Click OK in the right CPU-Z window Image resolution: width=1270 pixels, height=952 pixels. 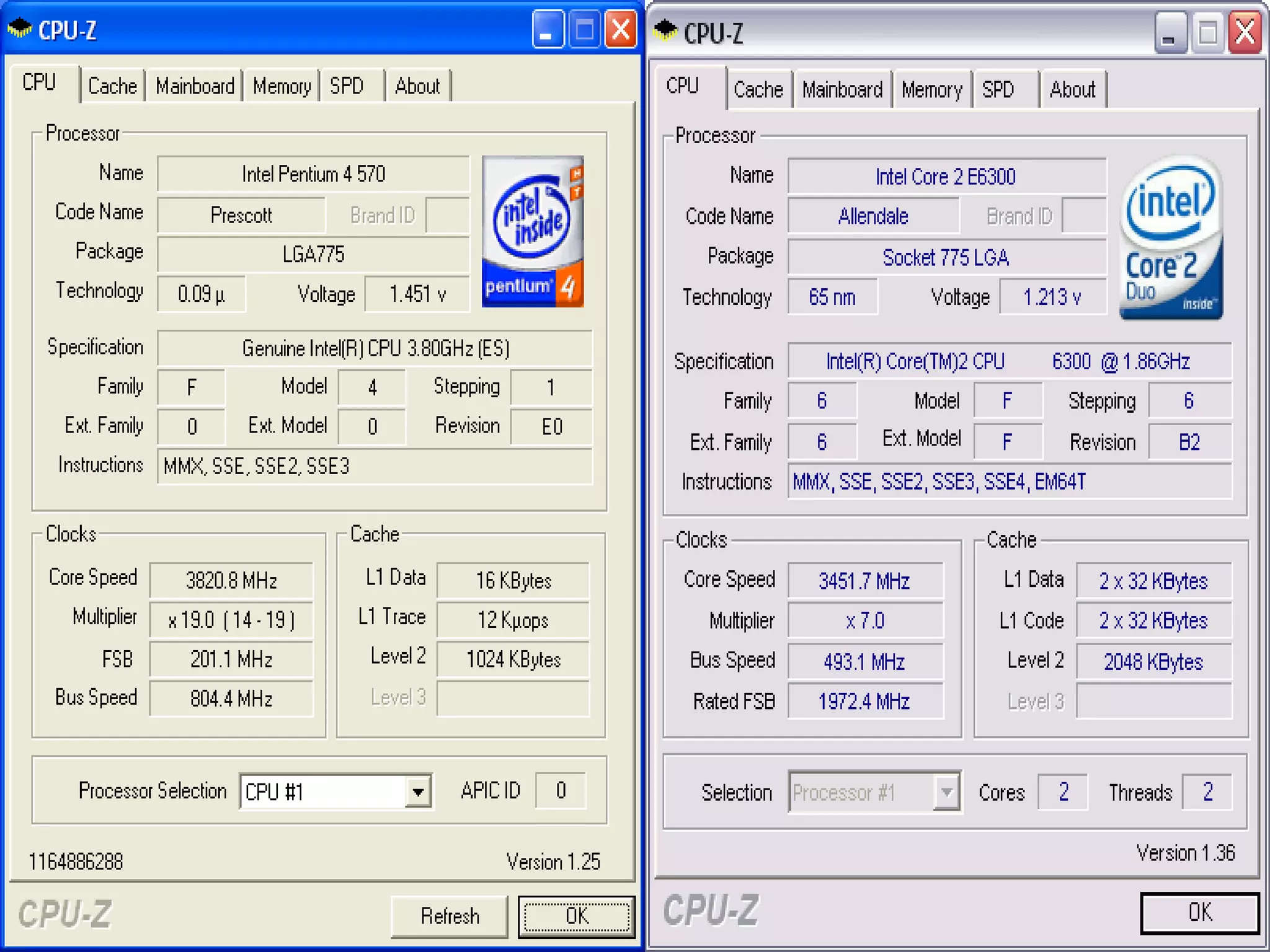[1199, 912]
